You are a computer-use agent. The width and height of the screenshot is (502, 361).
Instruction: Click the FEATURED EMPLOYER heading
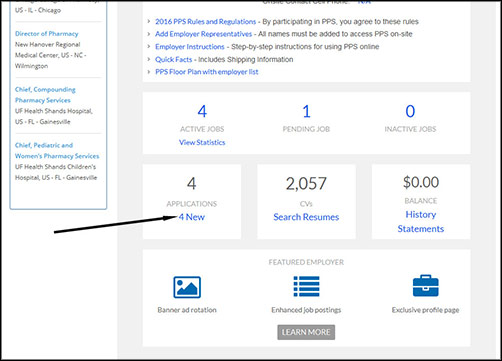(306, 262)
